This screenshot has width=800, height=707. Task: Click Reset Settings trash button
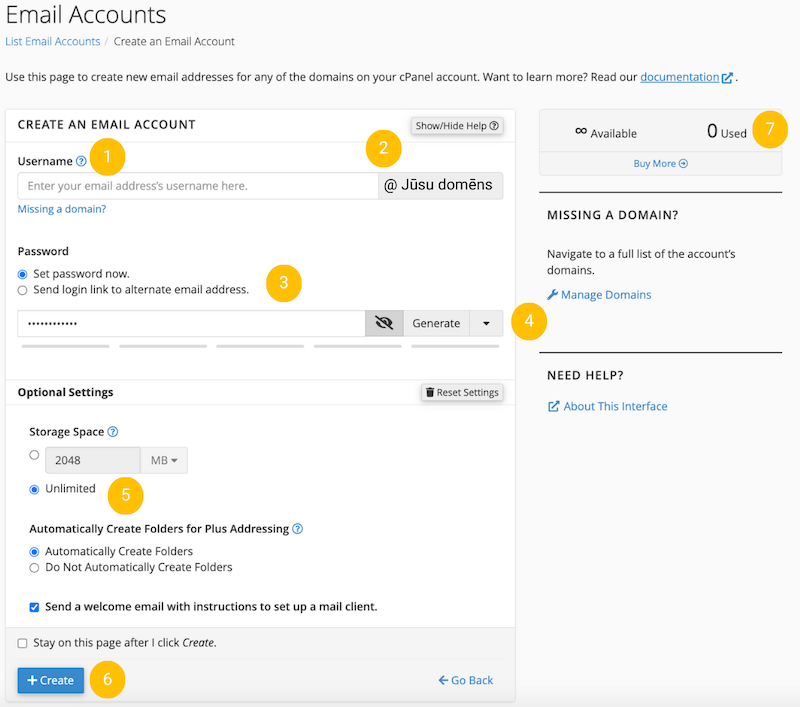(x=461, y=392)
